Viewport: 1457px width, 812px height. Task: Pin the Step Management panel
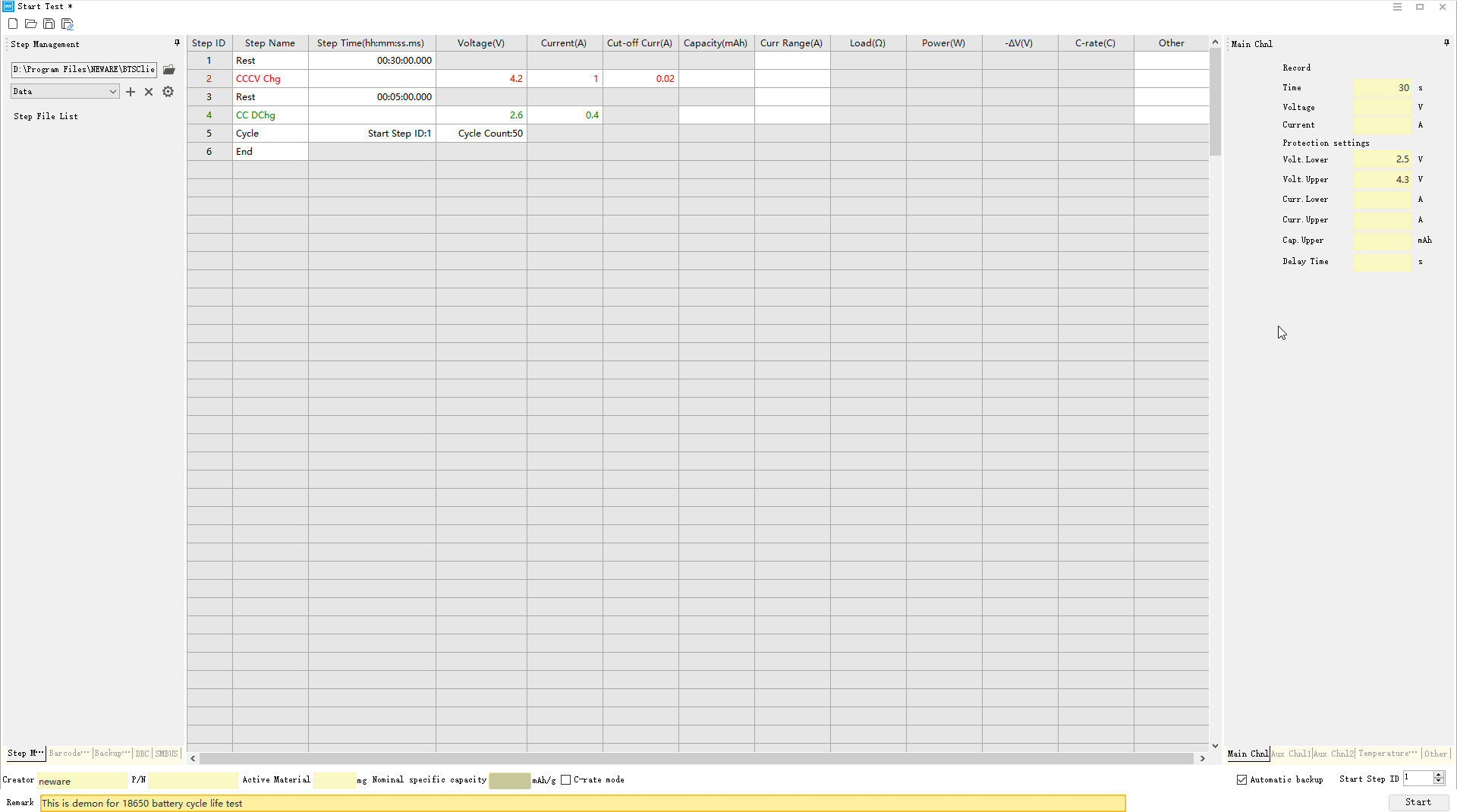(177, 43)
